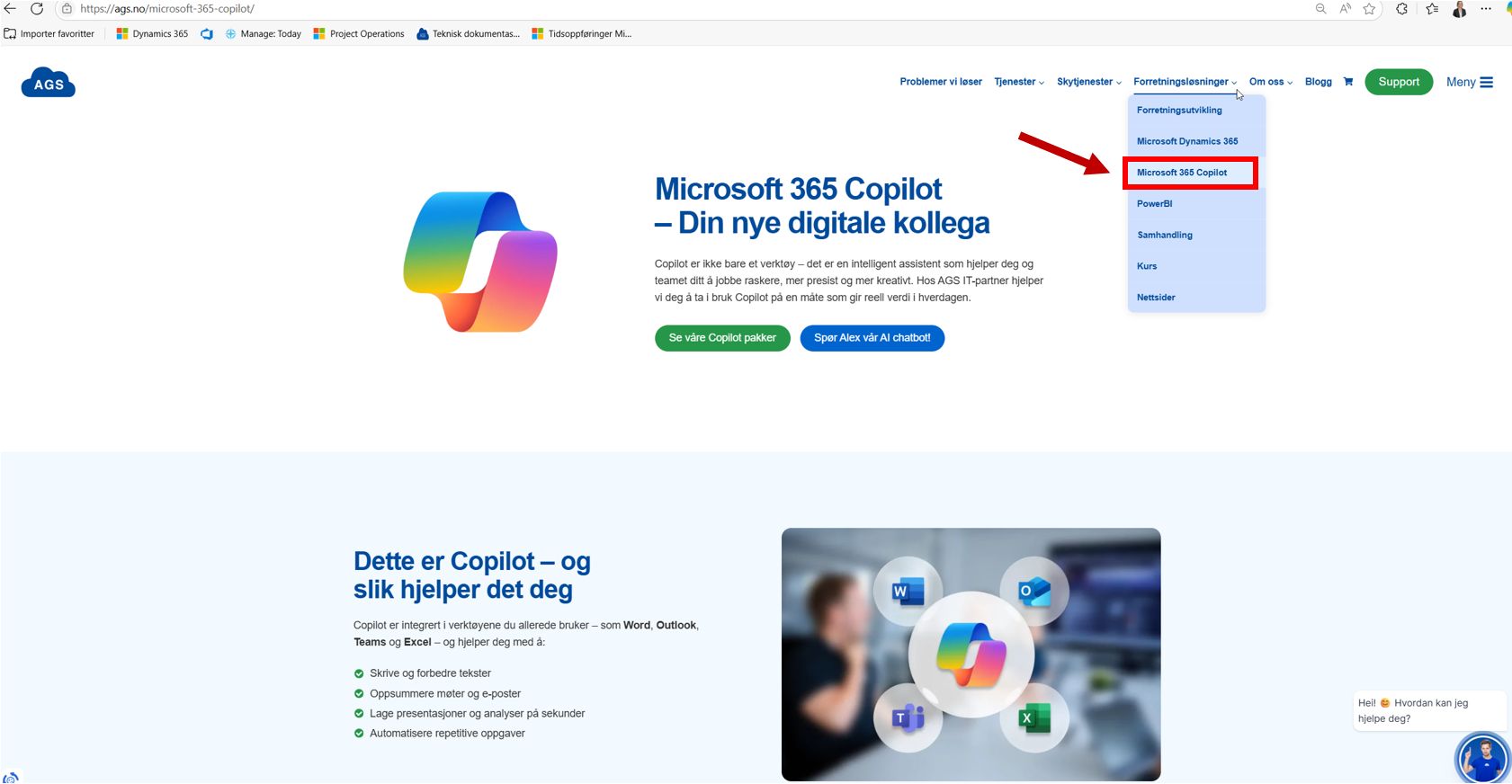This screenshot has width=1512, height=784.
Task: Expand the Tjenester dropdown
Action: pos(1018,82)
